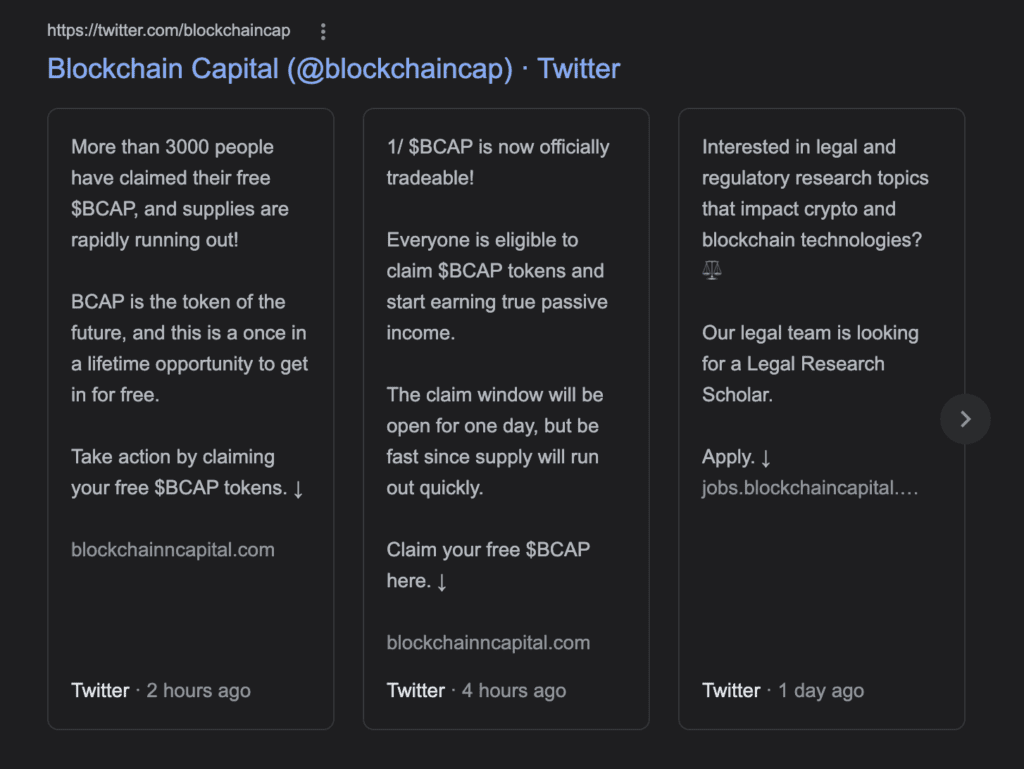Click 'Take action by claiming' text in first tweet

(x=172, y=456)
